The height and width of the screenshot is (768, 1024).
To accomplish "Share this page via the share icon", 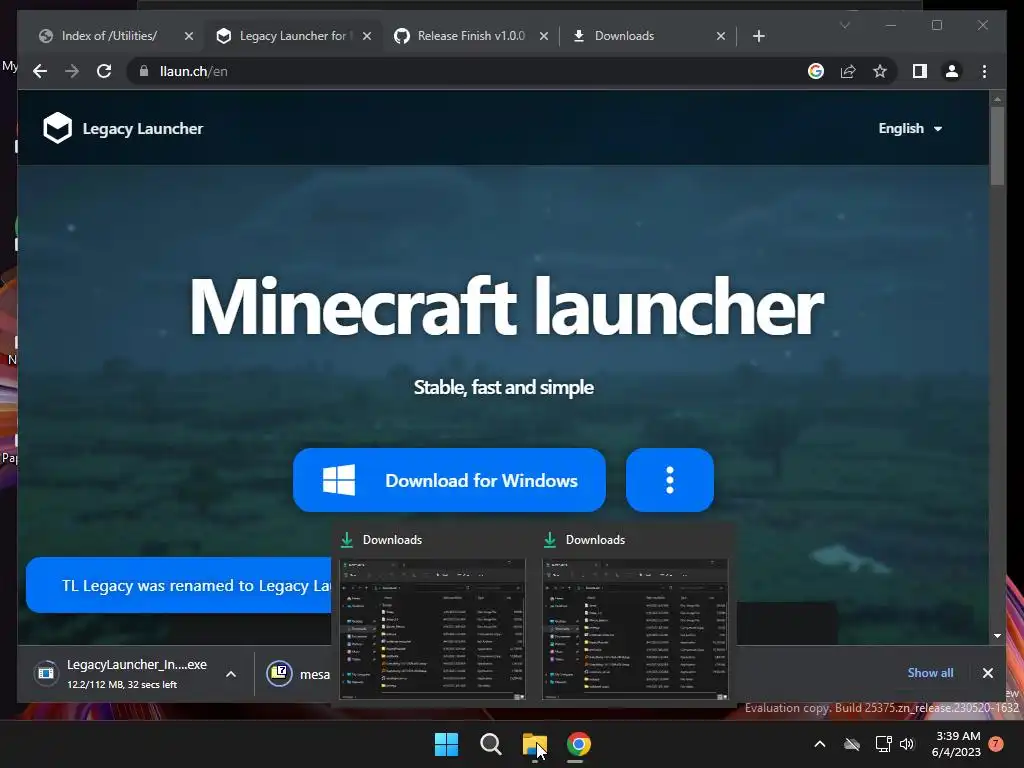I will 848,71.
